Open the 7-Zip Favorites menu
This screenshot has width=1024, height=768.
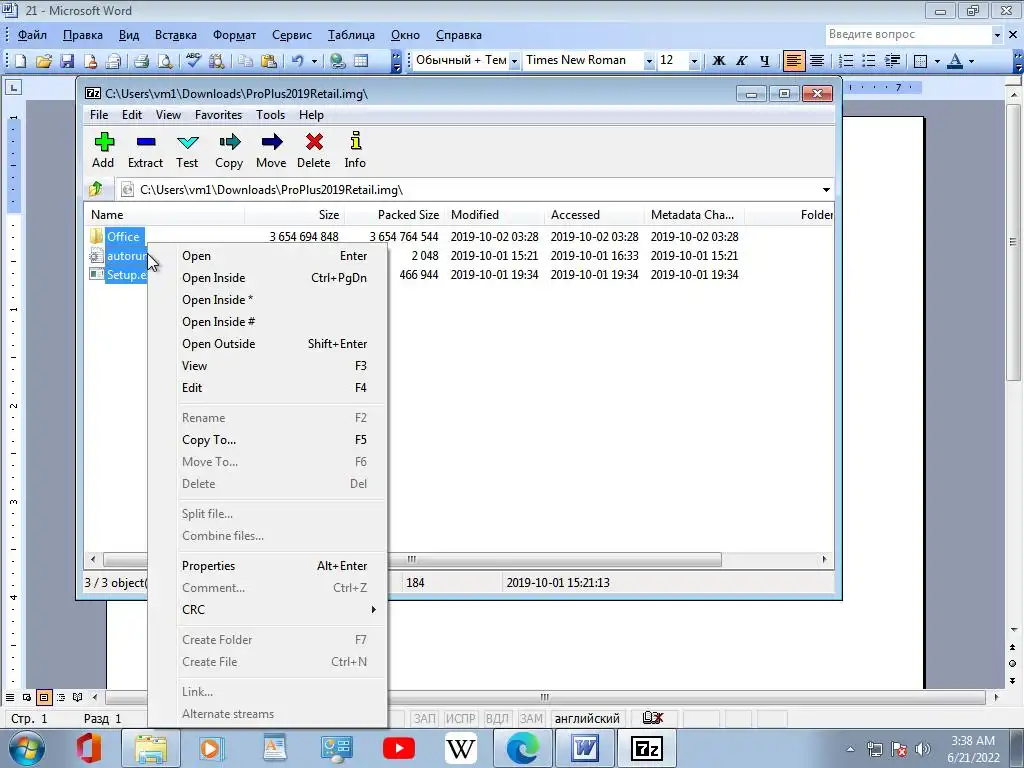[218, 114]
